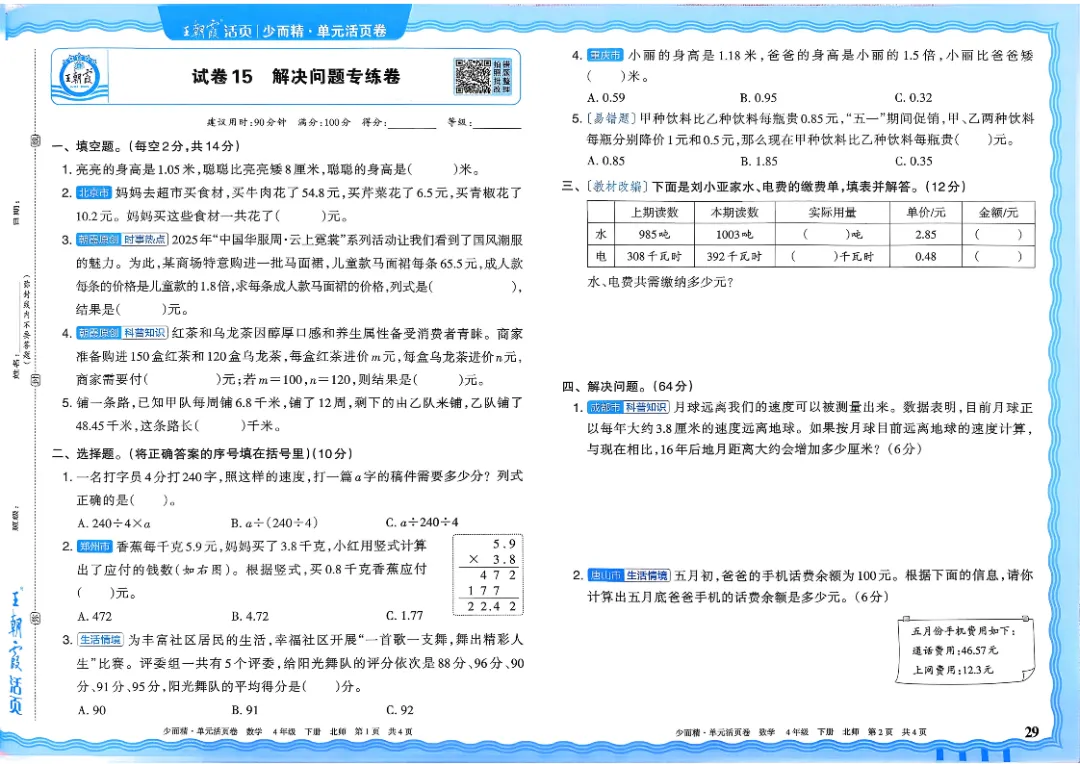Viewport: 1080px width, 764px height.
Task: Click the top banner 少而精·单元活页卷
Action: pyautogui.click(x=324, y=31)
